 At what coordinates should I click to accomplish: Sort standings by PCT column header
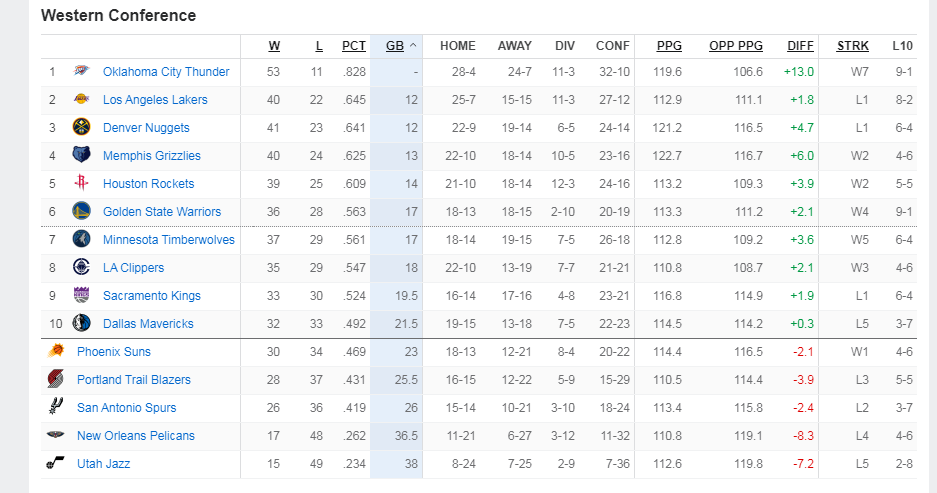[x=354, y=46]
